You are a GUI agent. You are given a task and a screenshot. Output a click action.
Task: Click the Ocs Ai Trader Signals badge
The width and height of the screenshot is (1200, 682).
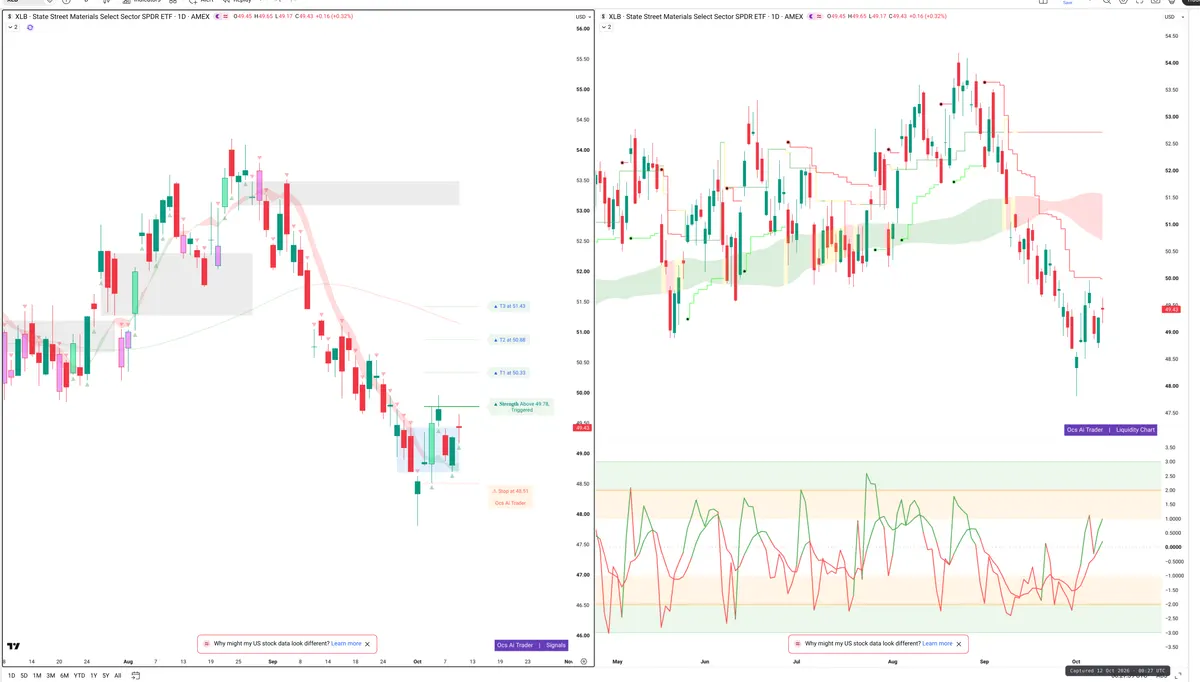click(531, 645)
